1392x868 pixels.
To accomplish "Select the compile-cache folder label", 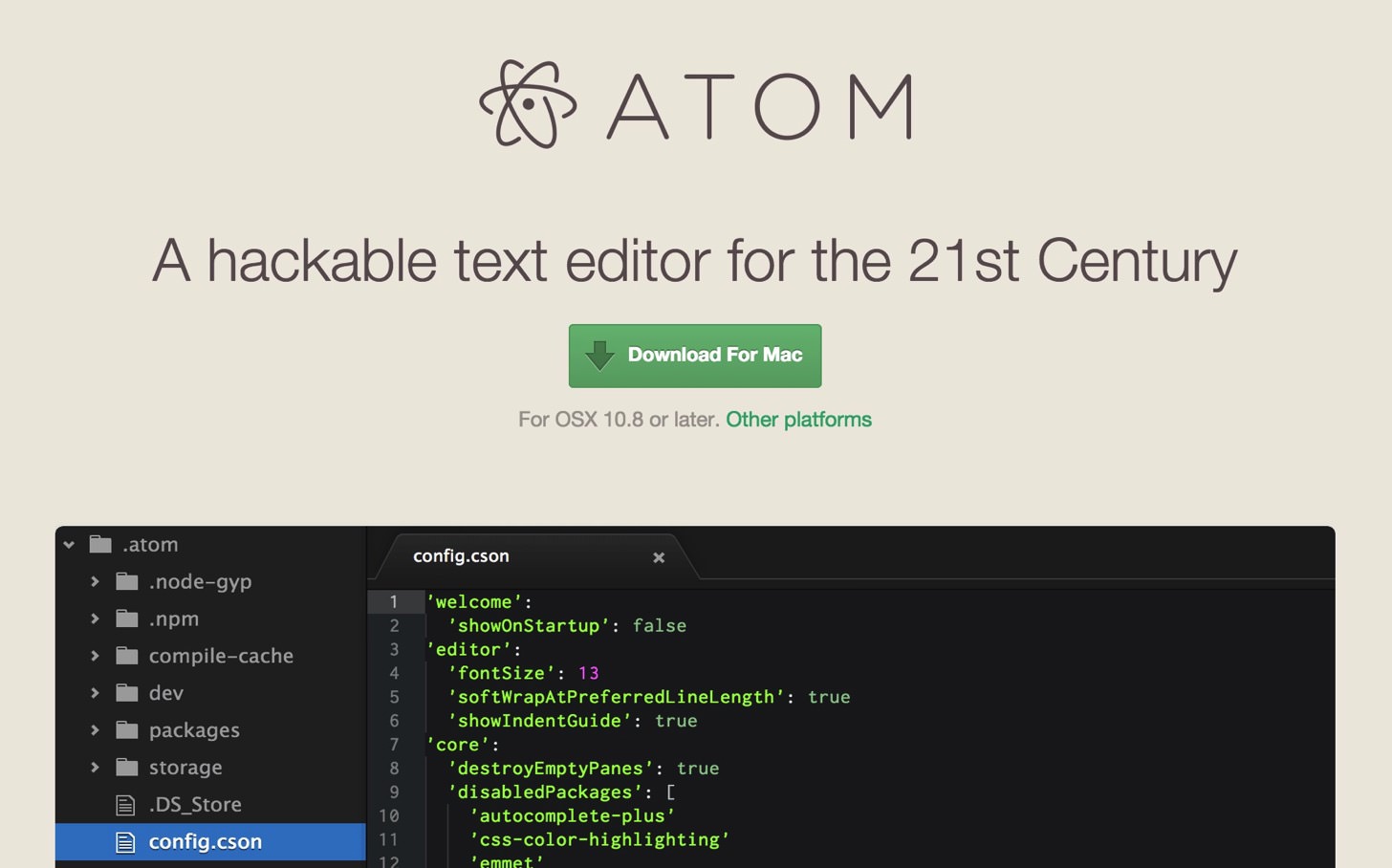I will tap(221, 656).
